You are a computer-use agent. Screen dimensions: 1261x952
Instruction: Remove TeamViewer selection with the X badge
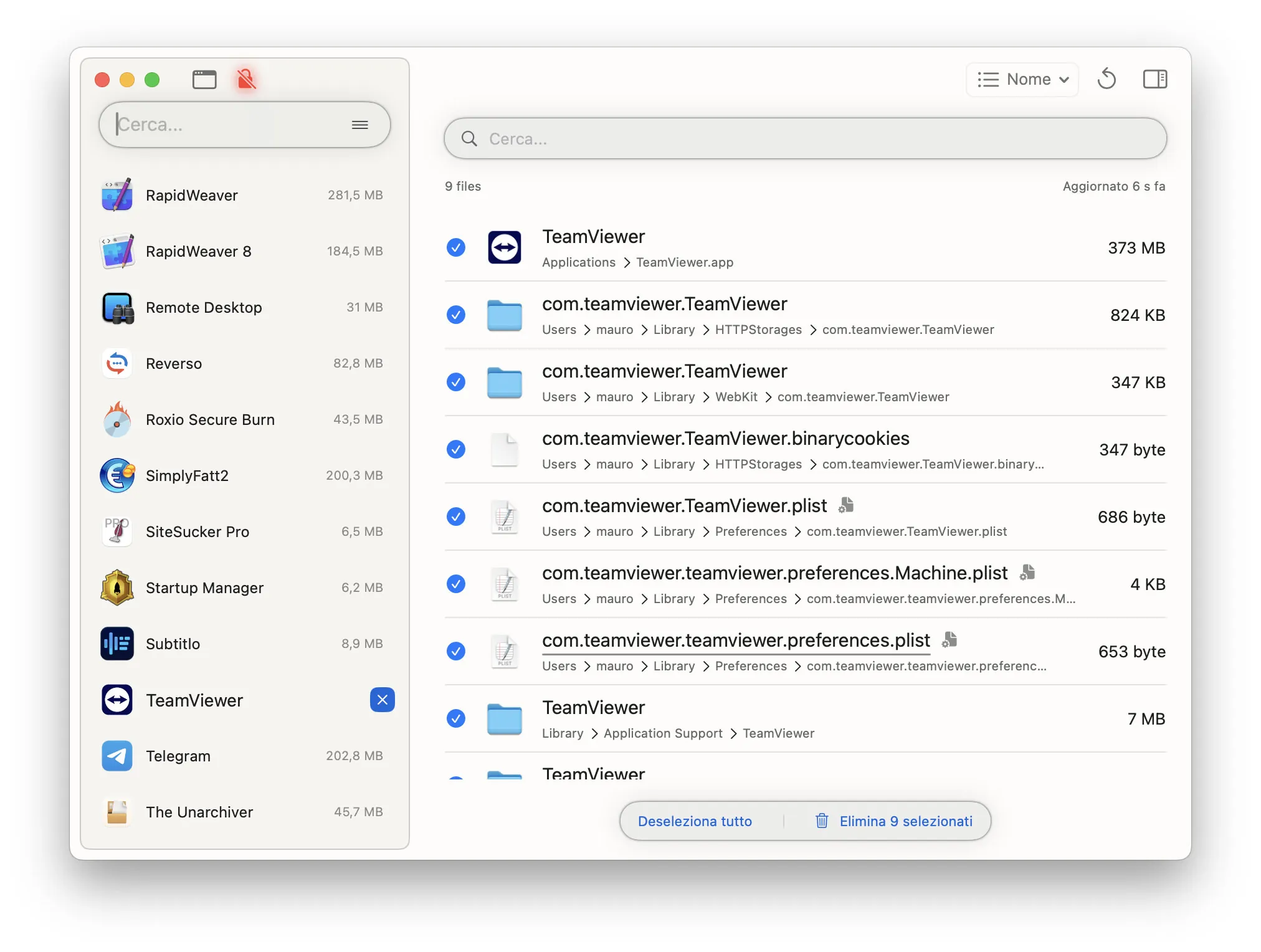click(x=382, y=700)
